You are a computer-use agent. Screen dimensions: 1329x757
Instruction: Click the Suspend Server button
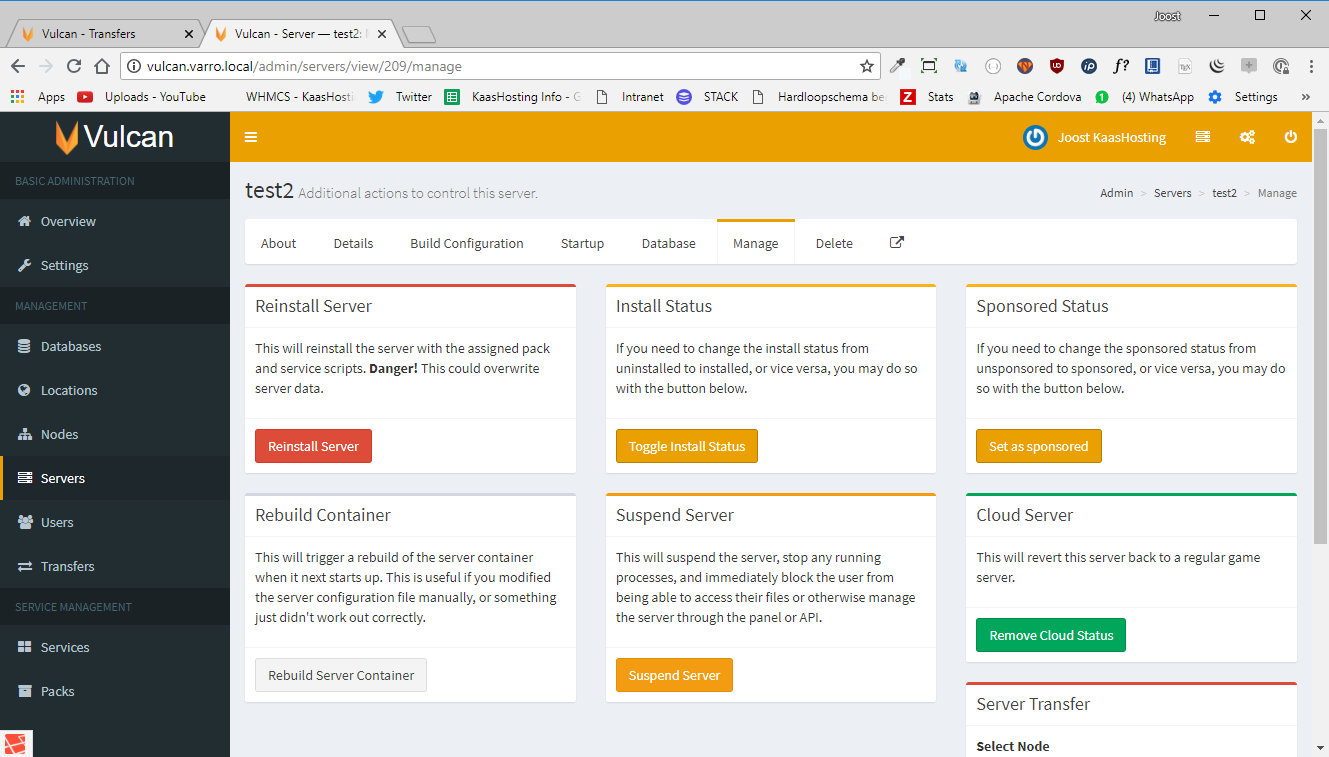(674, 675)
